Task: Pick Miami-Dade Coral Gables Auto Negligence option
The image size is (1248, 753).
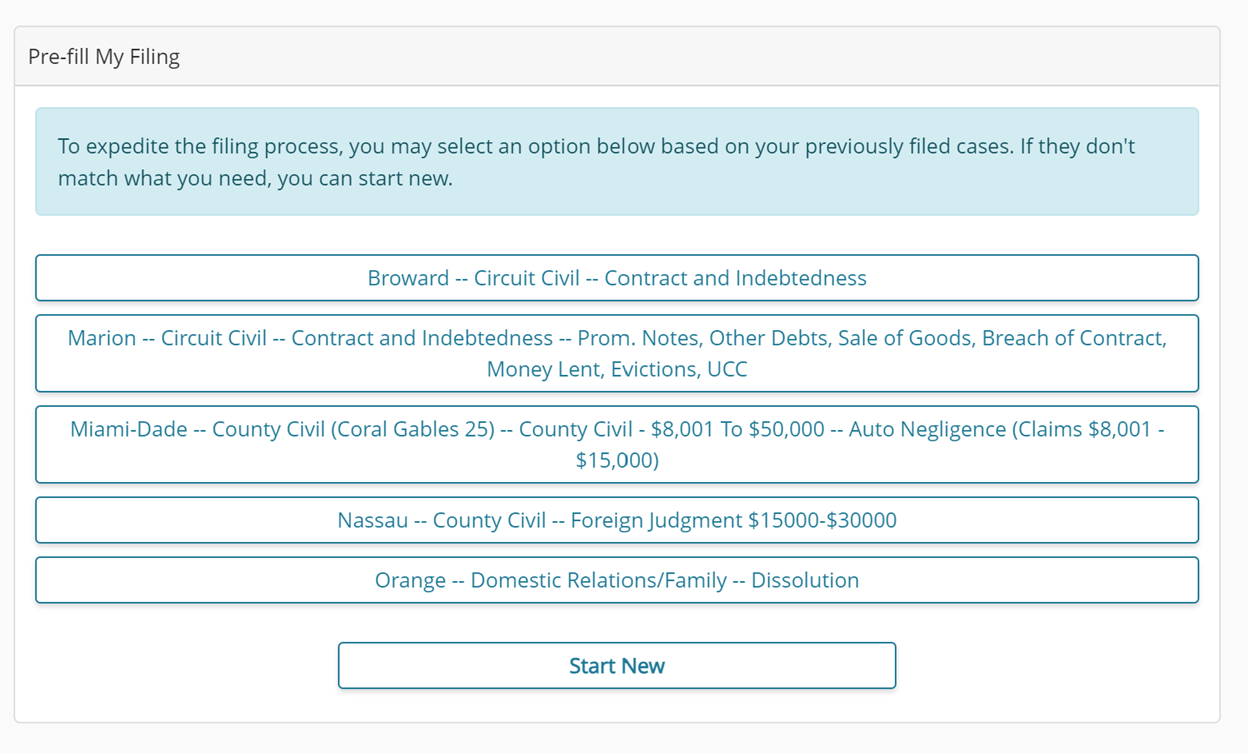Action: click(617, 444)
